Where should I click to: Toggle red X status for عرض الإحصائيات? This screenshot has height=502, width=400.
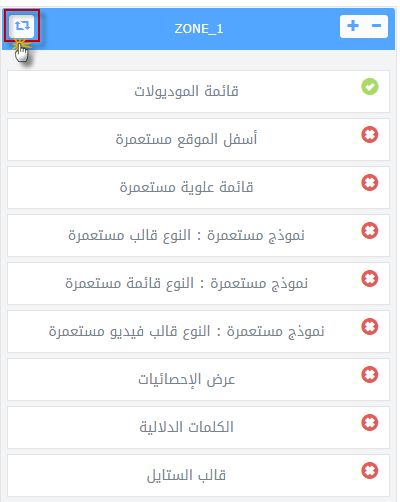tap(370, 375)
